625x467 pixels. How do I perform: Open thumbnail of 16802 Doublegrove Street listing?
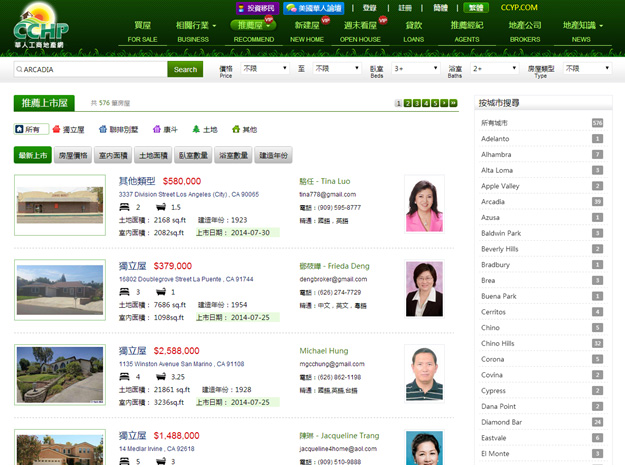pyautogui.click(x=60, y=290)
